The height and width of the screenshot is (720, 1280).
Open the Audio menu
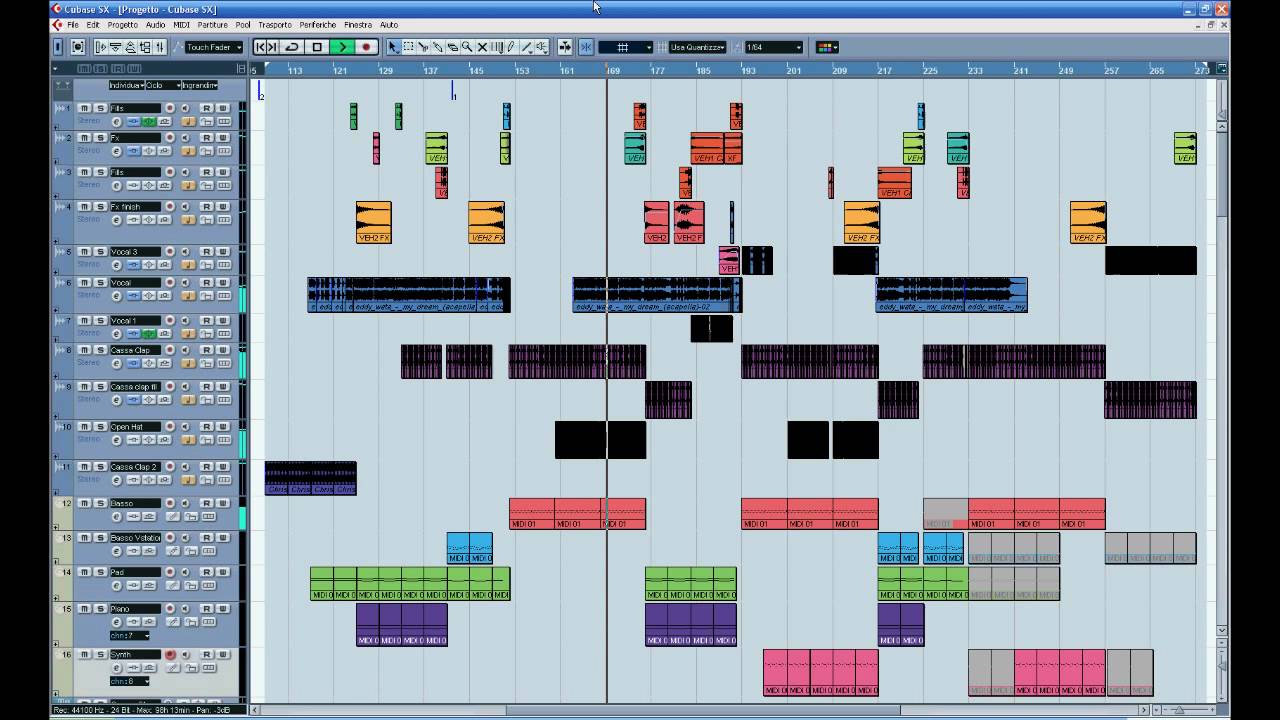155,24
